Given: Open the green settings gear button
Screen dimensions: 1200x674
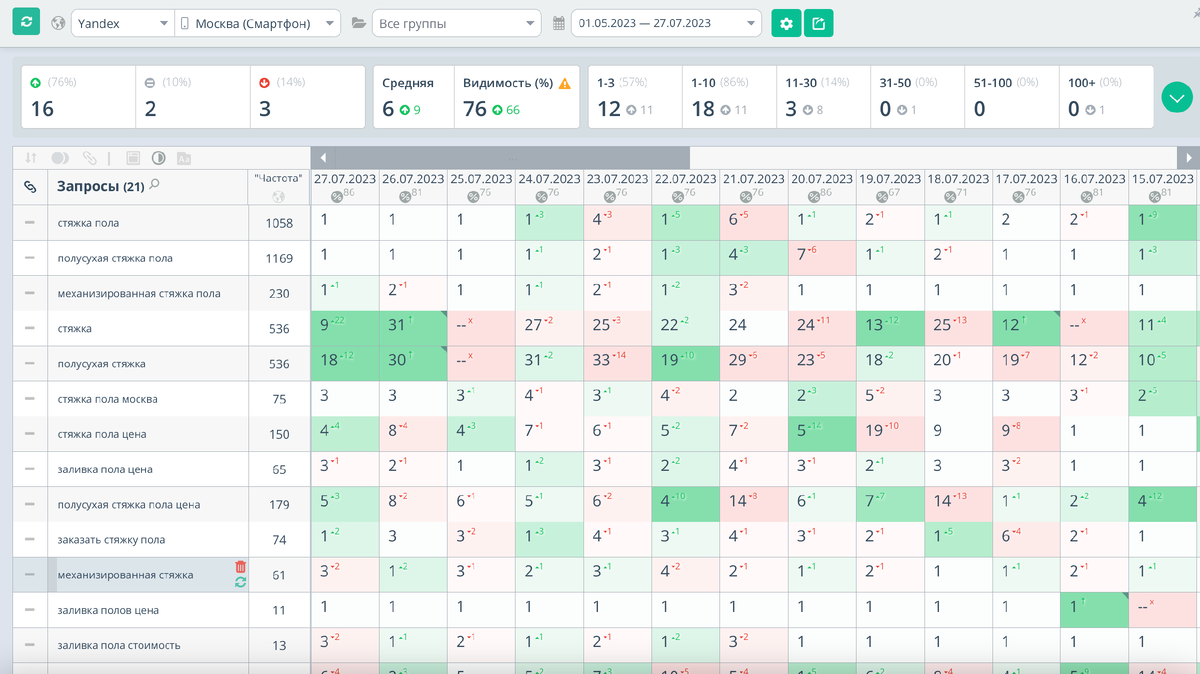Looking at the screenshot, I should point(786,23).
